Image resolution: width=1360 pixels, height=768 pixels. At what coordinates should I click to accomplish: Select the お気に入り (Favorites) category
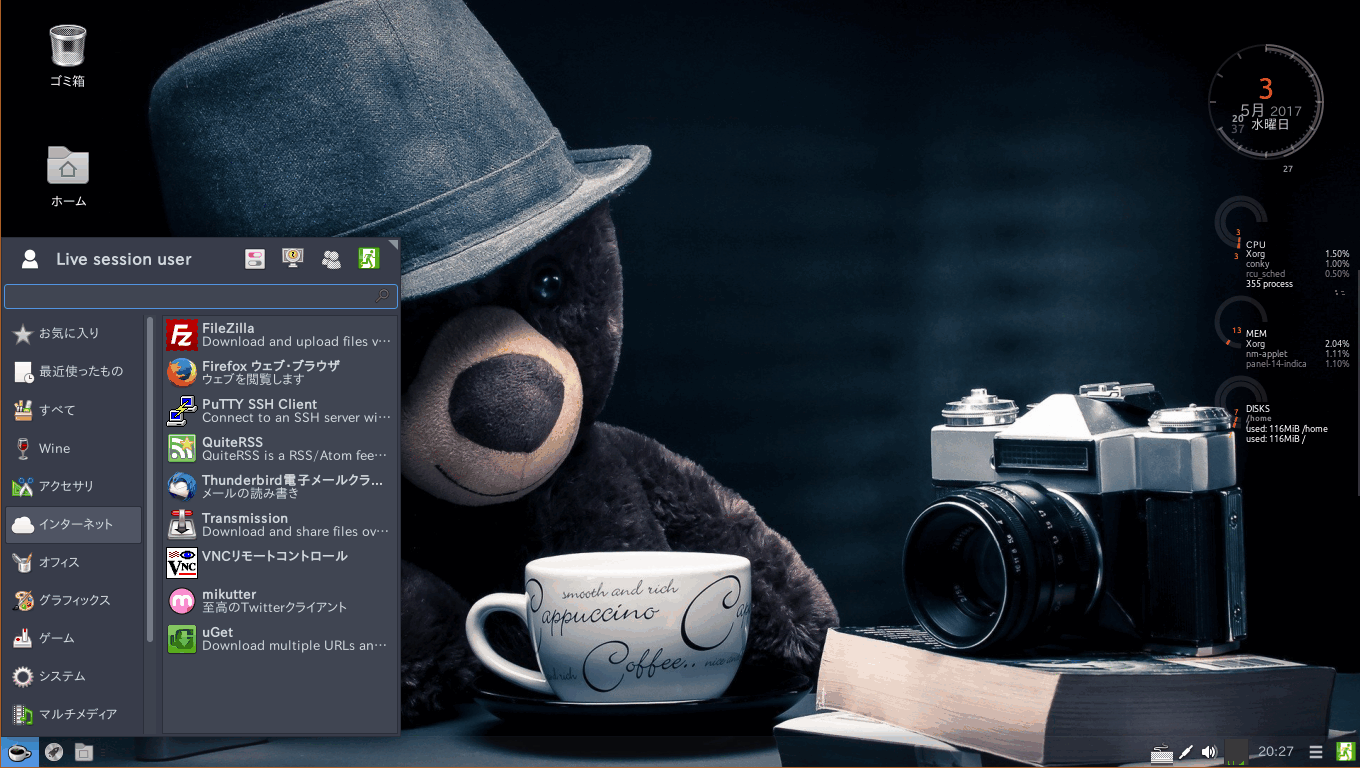[x=74, y=334]
